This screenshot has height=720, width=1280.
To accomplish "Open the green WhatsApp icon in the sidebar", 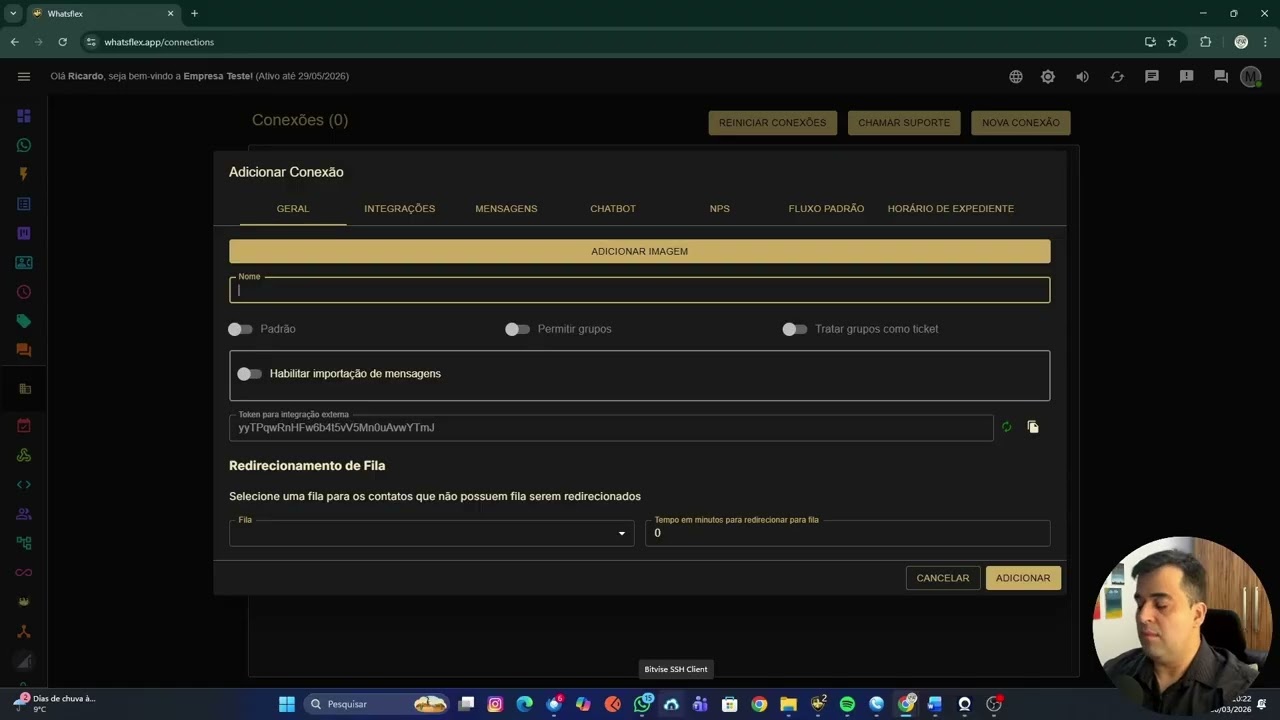I will coord(24,145).
